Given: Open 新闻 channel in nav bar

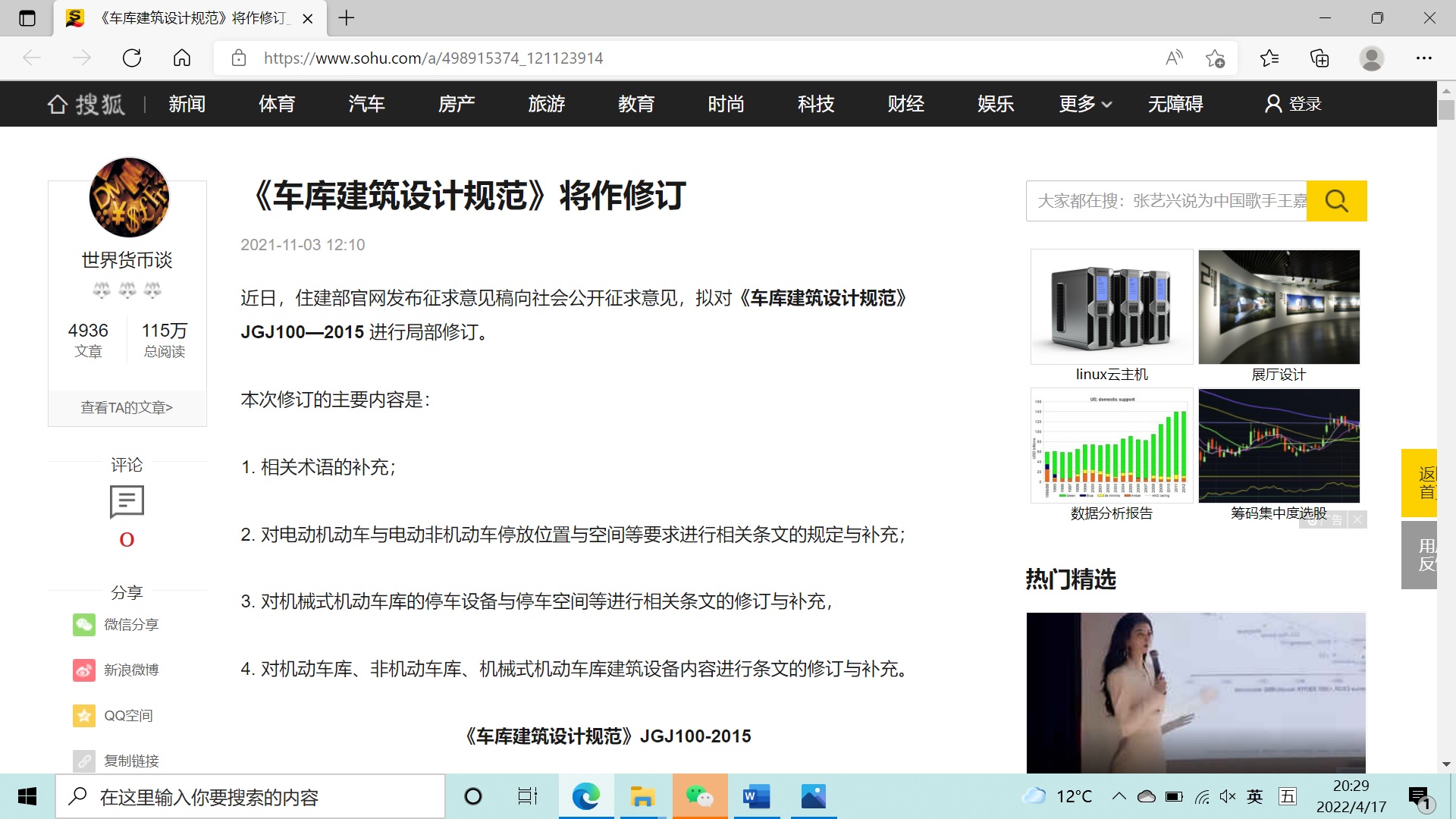Looking at the screenshot, I should pos(187,104).
